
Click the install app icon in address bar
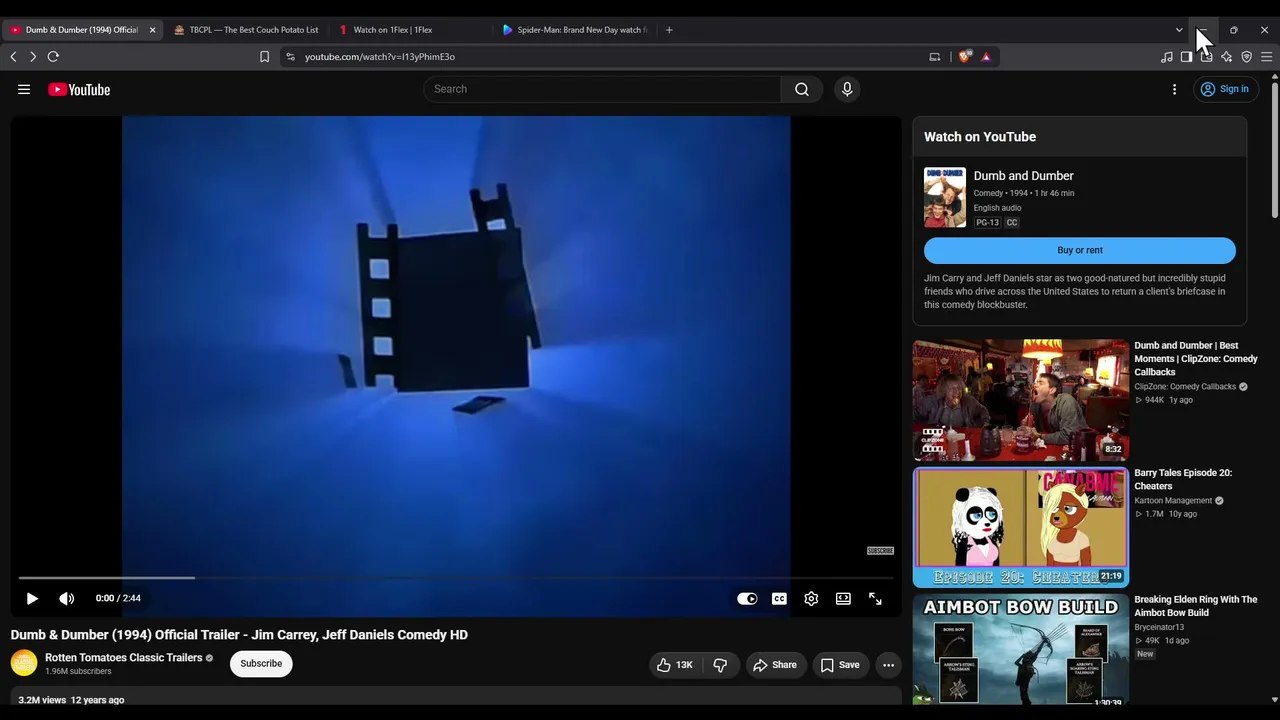(935, 57)
